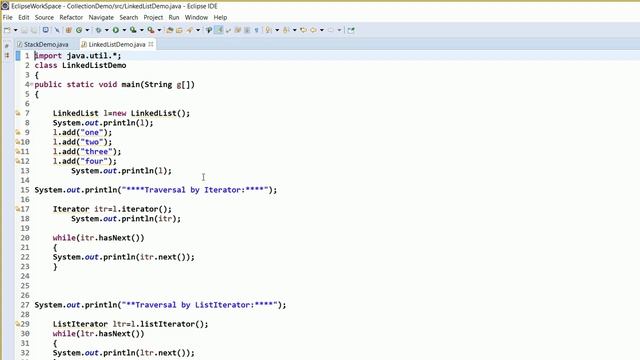Open the Search menu
The image size is (640, 360).
[x=129, y=18]
